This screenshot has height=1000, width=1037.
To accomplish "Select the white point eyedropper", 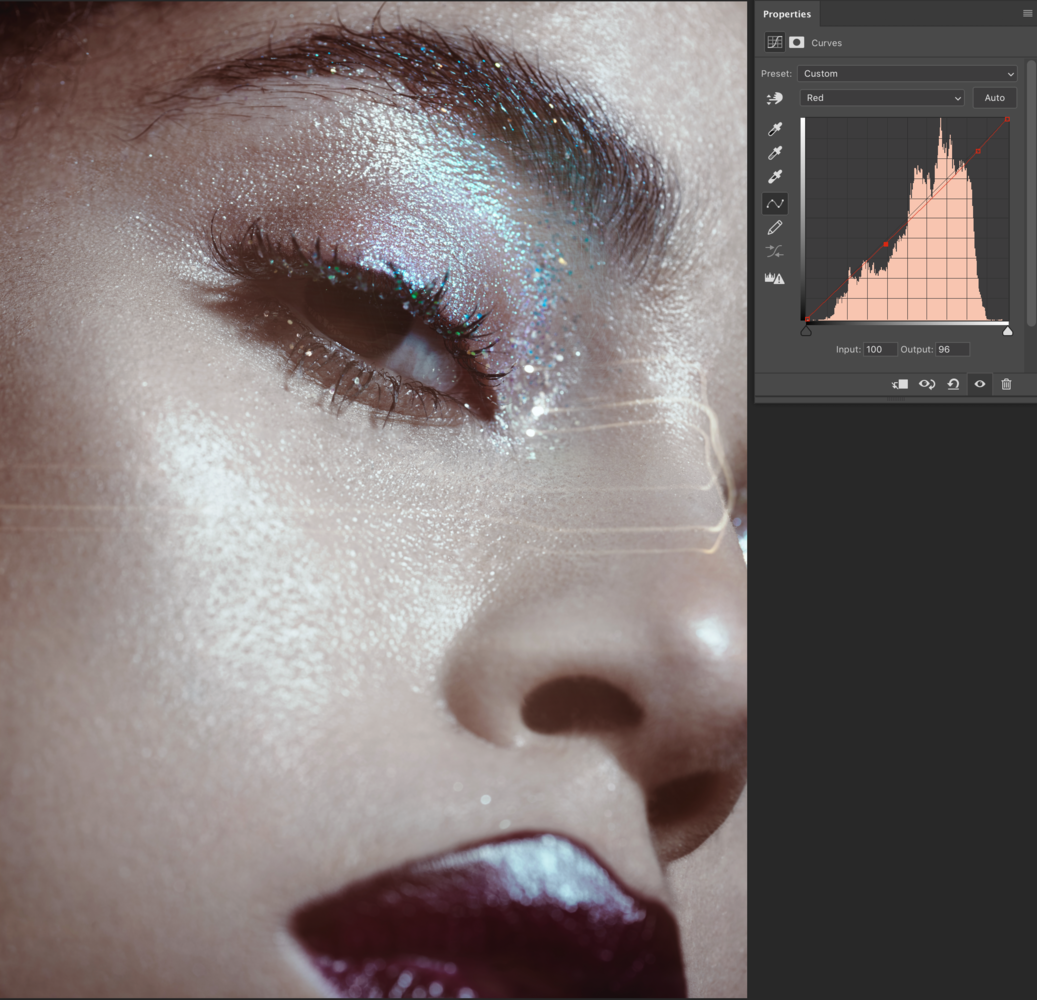I will coord(775,175).
